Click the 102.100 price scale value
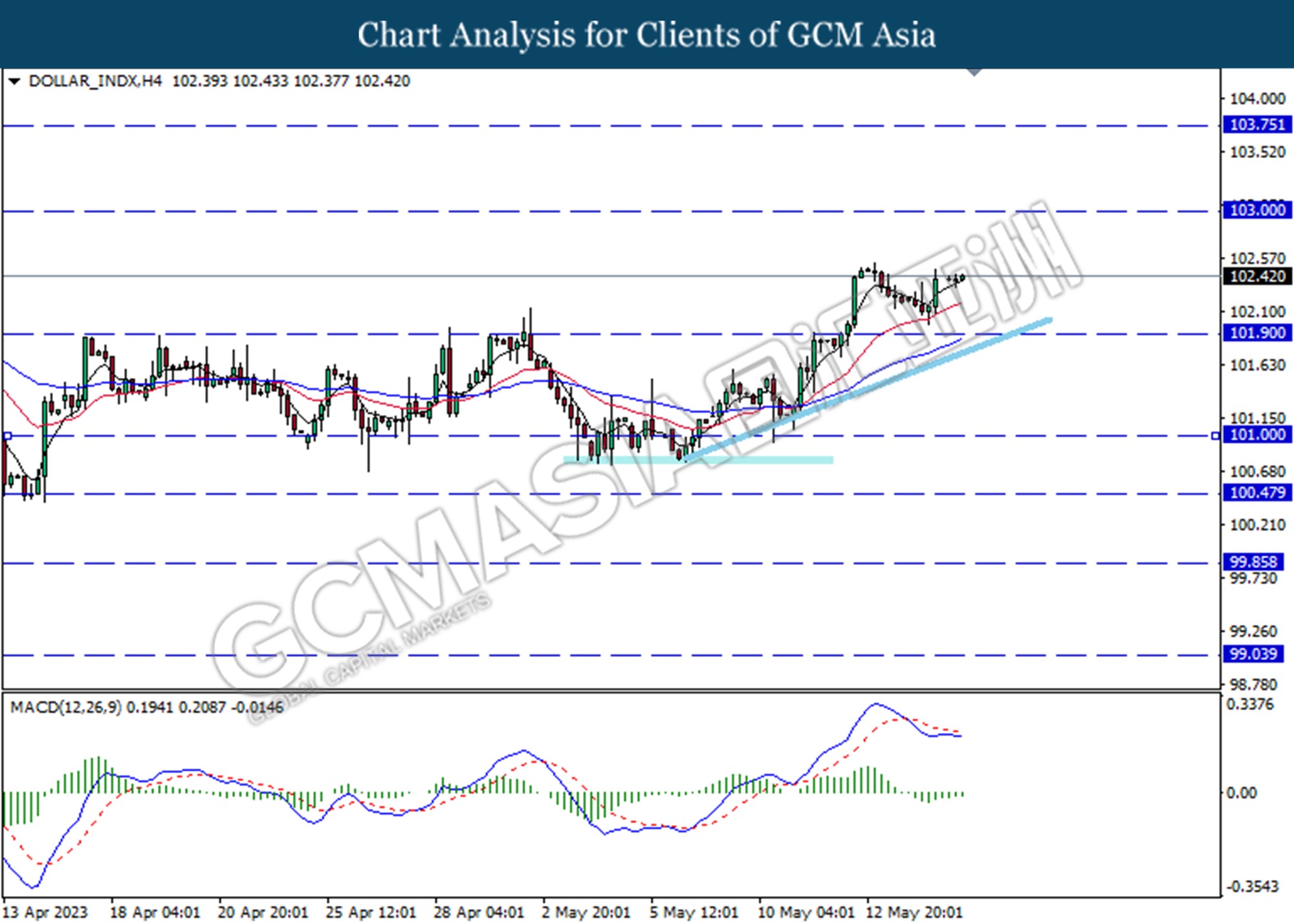This screenshot has width=1294, height=924. [x=1257, y=311]
